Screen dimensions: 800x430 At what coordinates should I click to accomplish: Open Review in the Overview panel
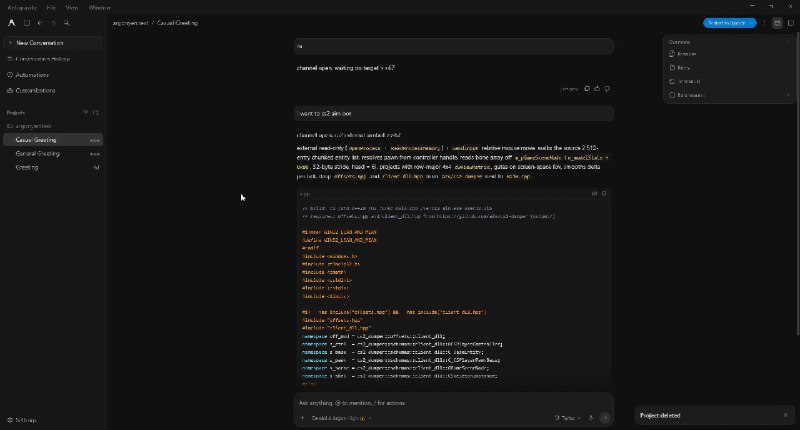[683, 54]
